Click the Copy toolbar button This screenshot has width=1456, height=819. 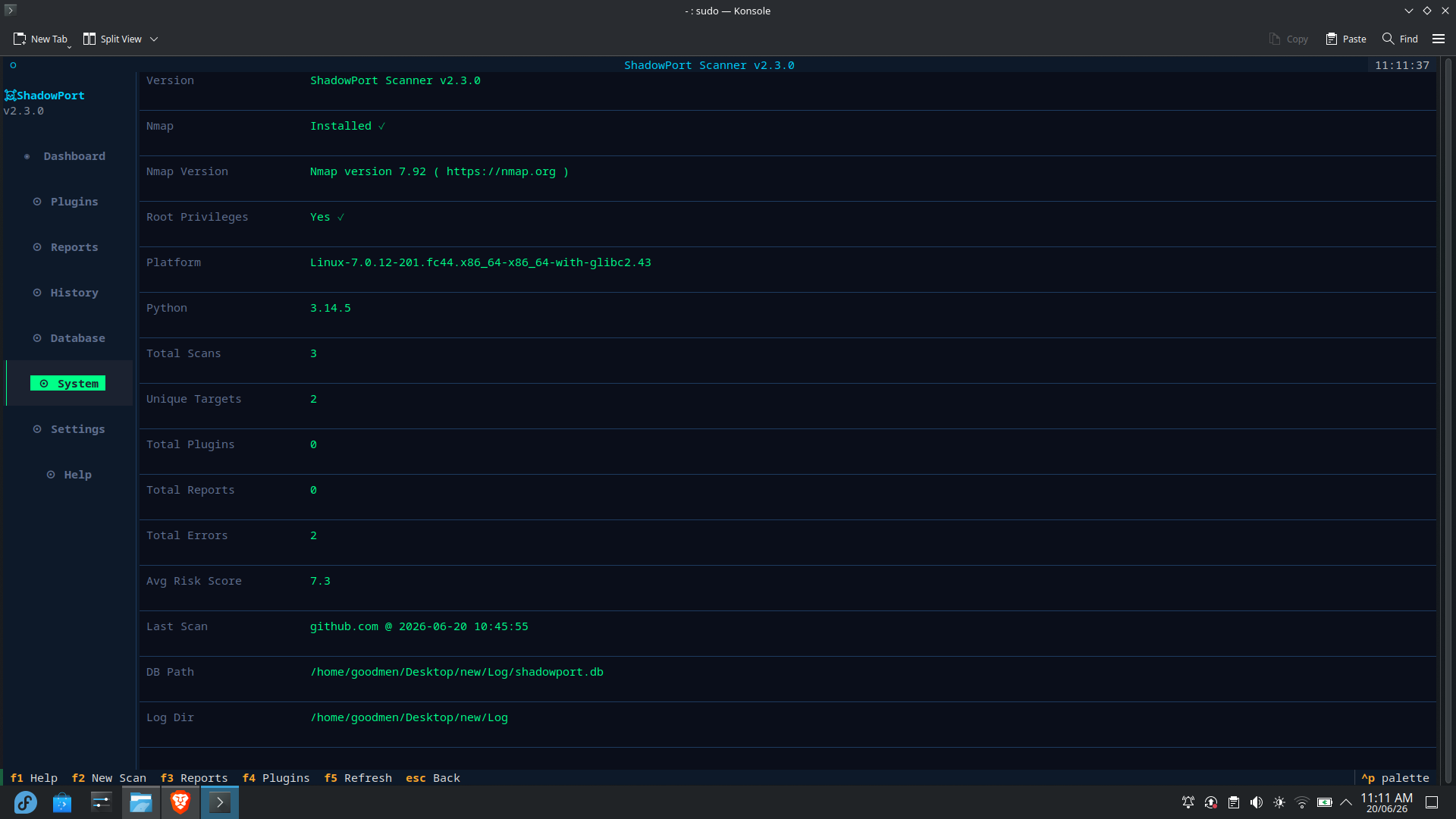pos(1288,39)
